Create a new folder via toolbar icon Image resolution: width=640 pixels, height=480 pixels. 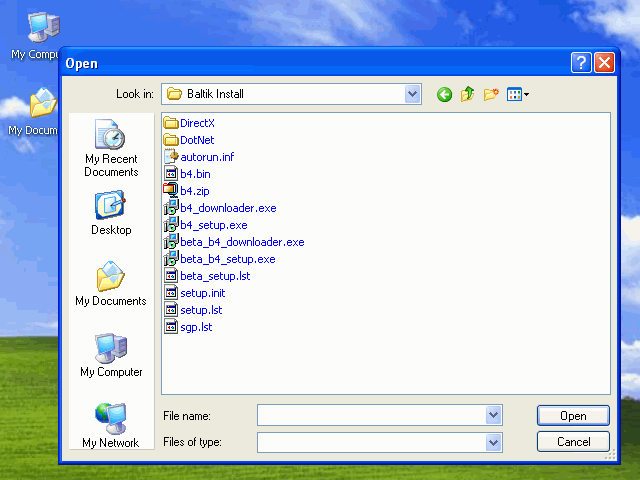(491, 94)
